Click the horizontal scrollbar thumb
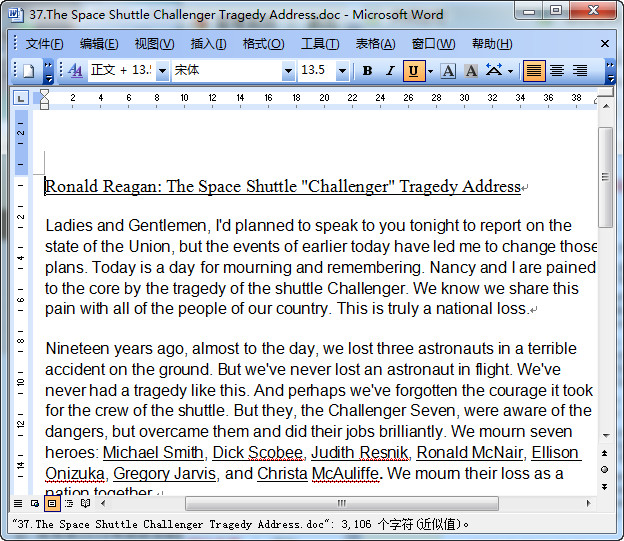624x541 pixels. coord(341,503)
